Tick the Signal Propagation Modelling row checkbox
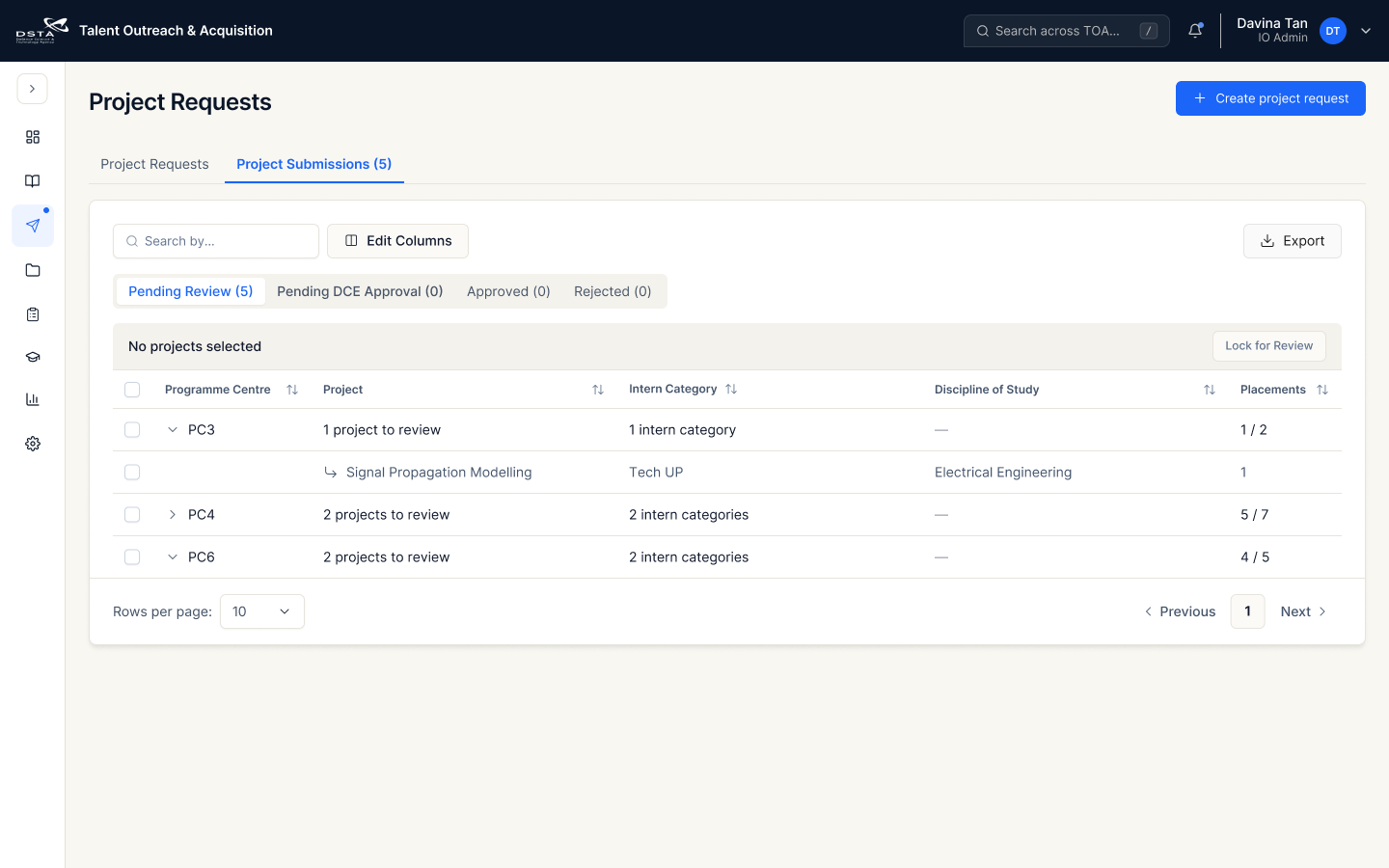Screen dimensions: 1389x868 click(x=132, y=473)
